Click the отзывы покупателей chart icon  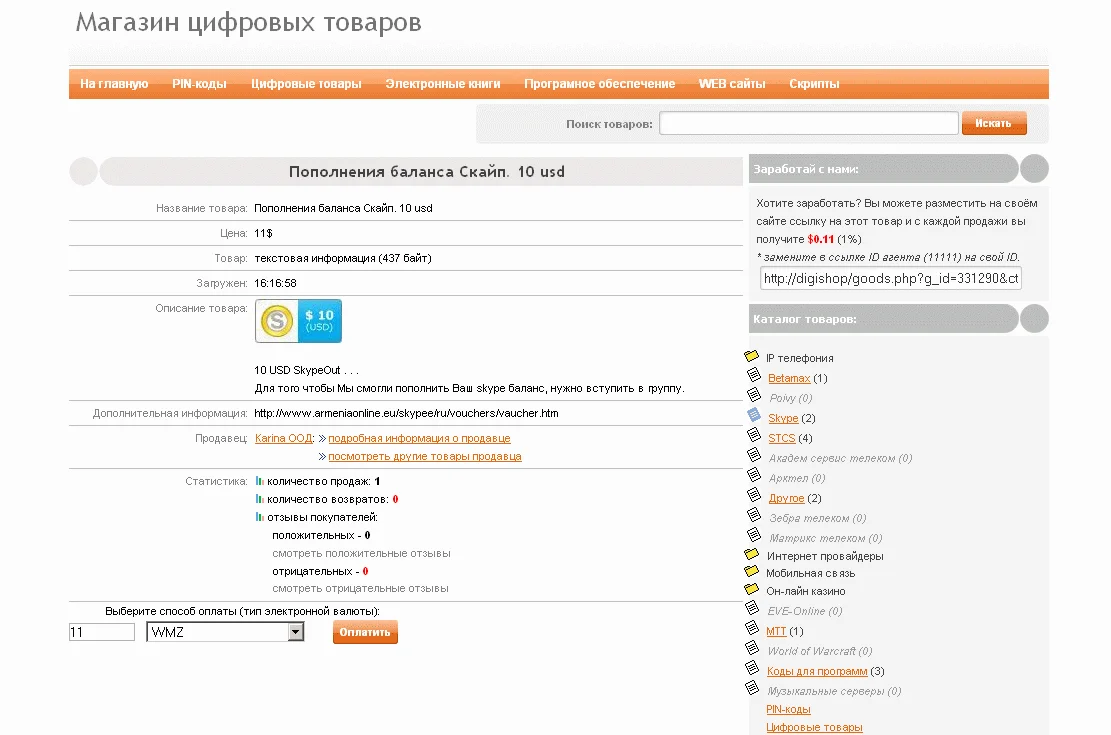click(x=259, y=517)
